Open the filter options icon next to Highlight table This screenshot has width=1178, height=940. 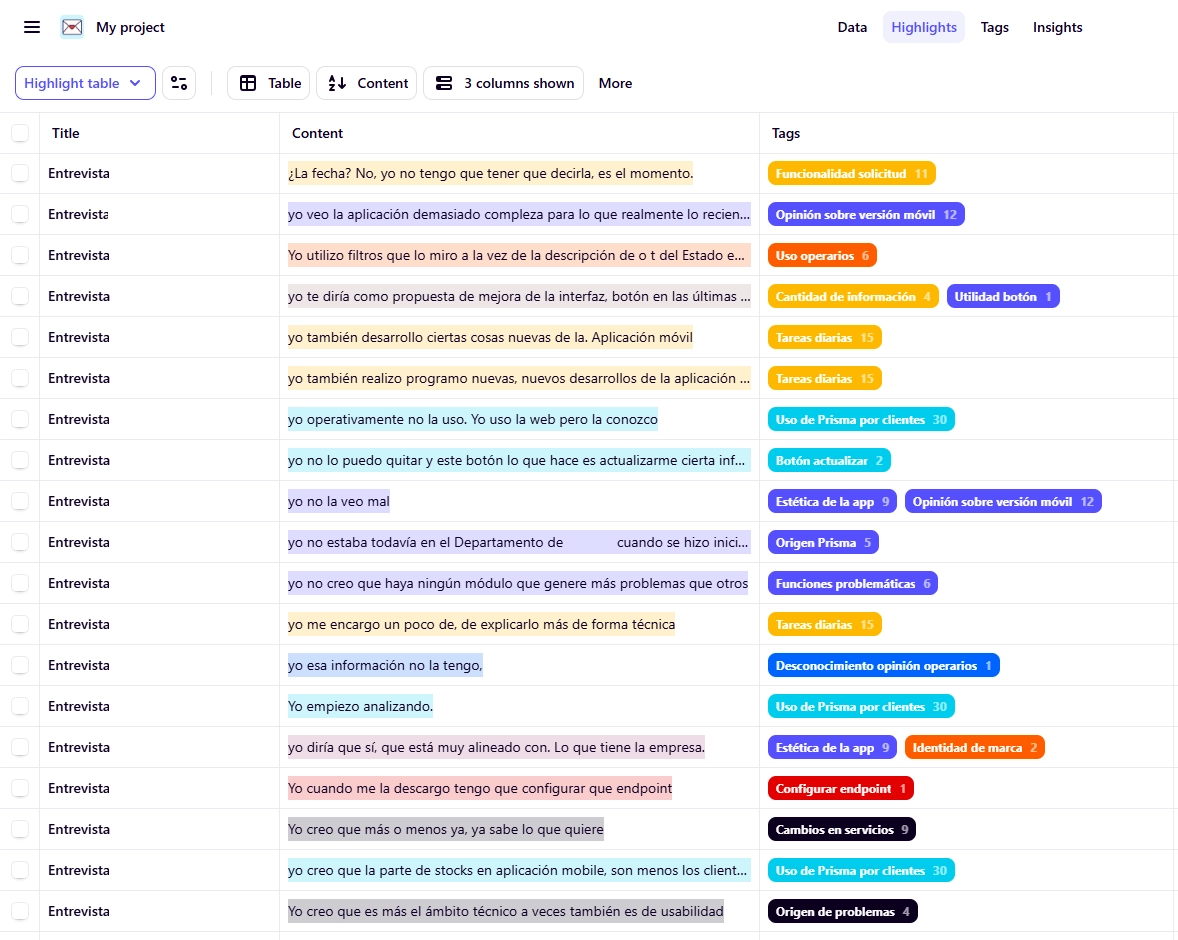[x=179, y=83]
